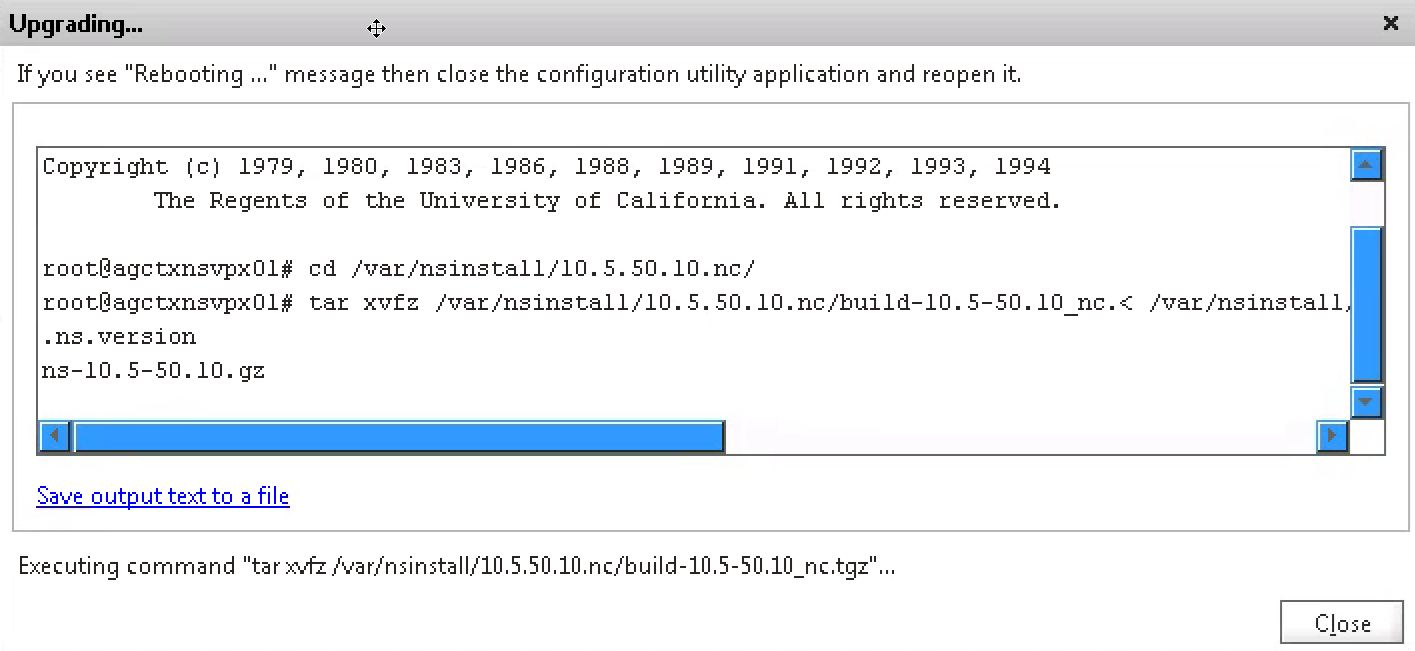Click the Regents of the University line
The image size is (1415, 651).
(606, 201)
